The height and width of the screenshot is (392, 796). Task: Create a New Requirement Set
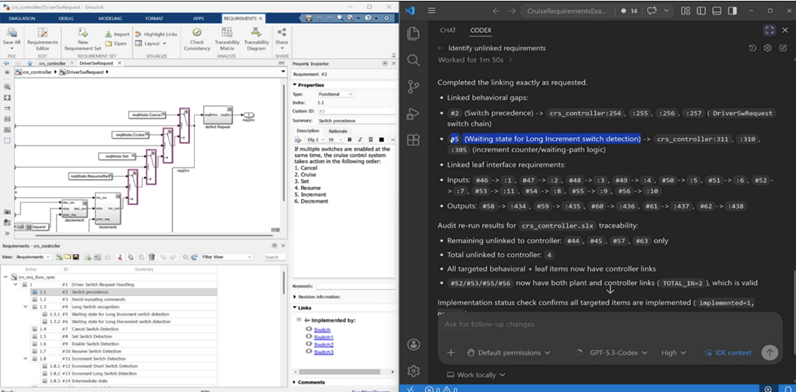(x=83, y=39)
